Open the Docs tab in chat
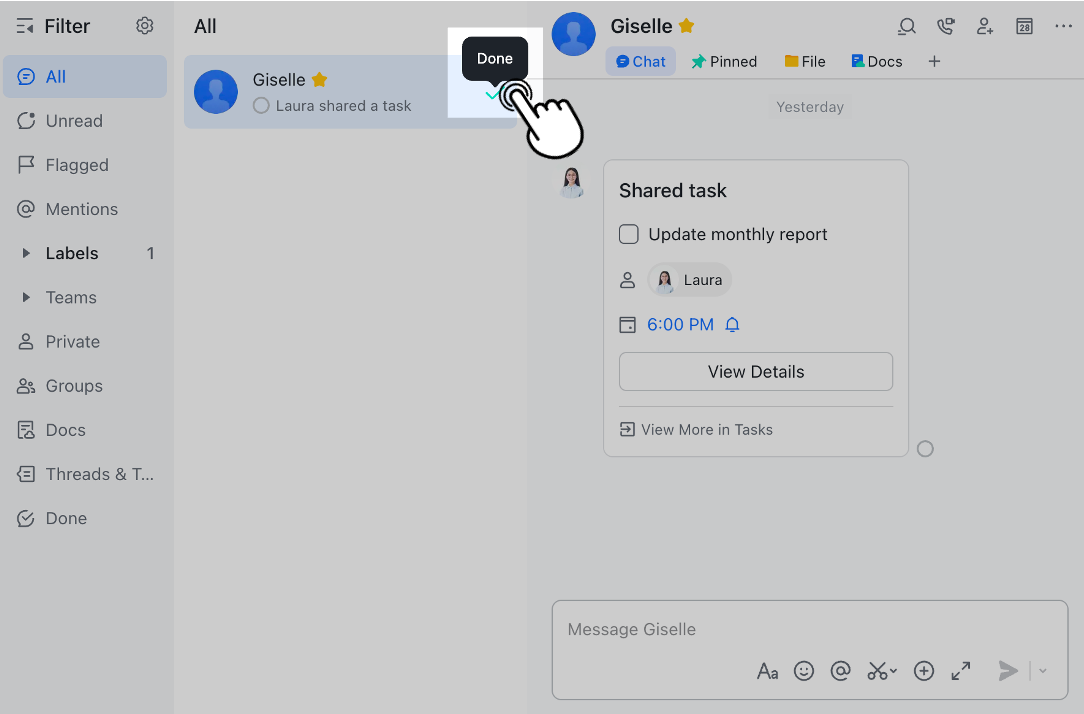Screen dimensions: 1084x714 point(876,62)
